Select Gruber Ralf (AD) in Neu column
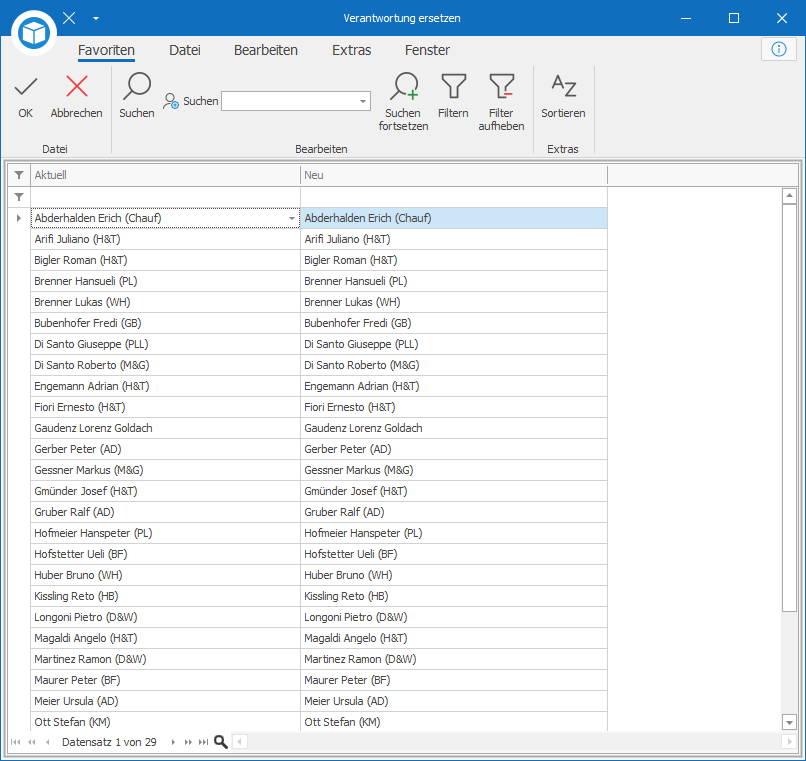Viewport: 806px width, 761px height. coord(453,512)
